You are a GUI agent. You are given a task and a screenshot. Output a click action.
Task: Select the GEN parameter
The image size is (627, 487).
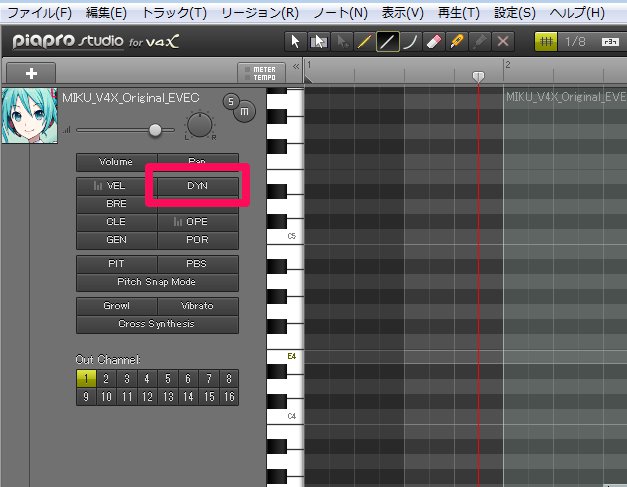click(116, 240)
